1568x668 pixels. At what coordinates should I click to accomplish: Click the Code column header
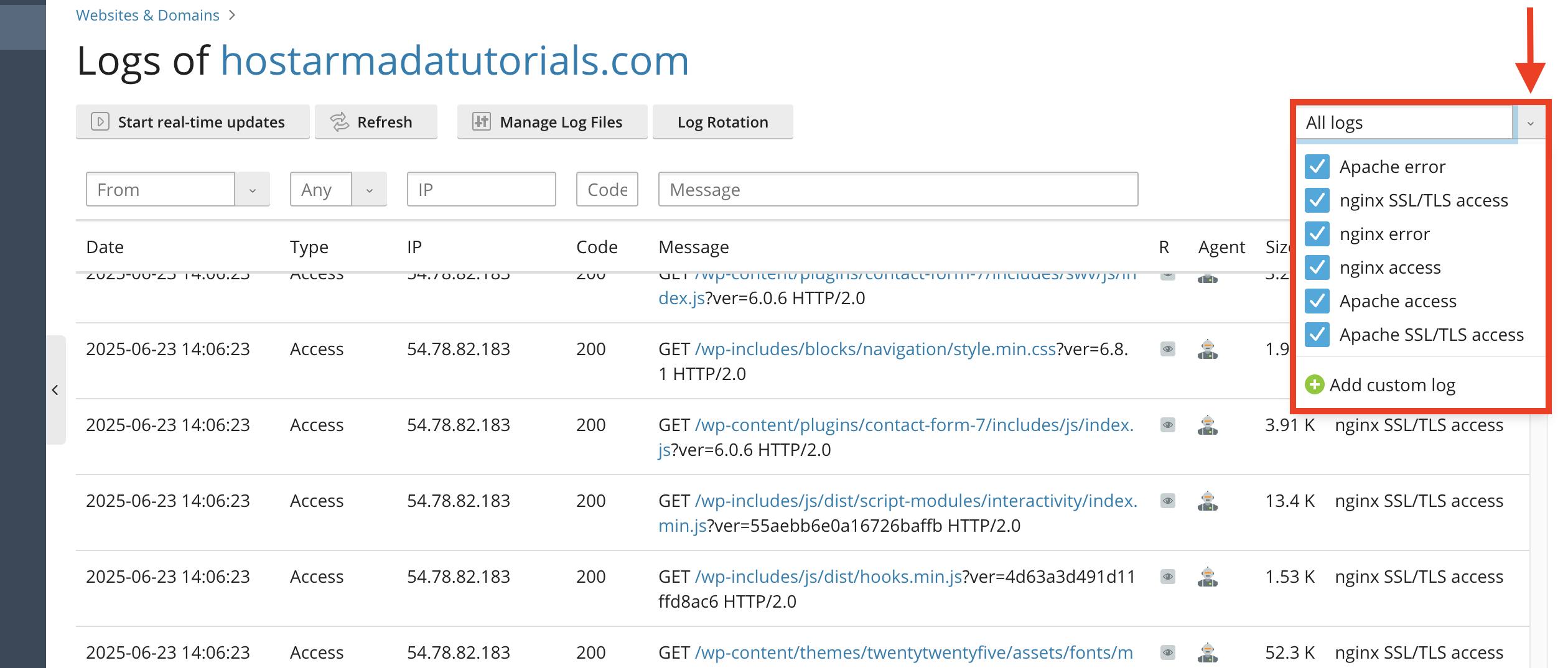pos(597,247)
